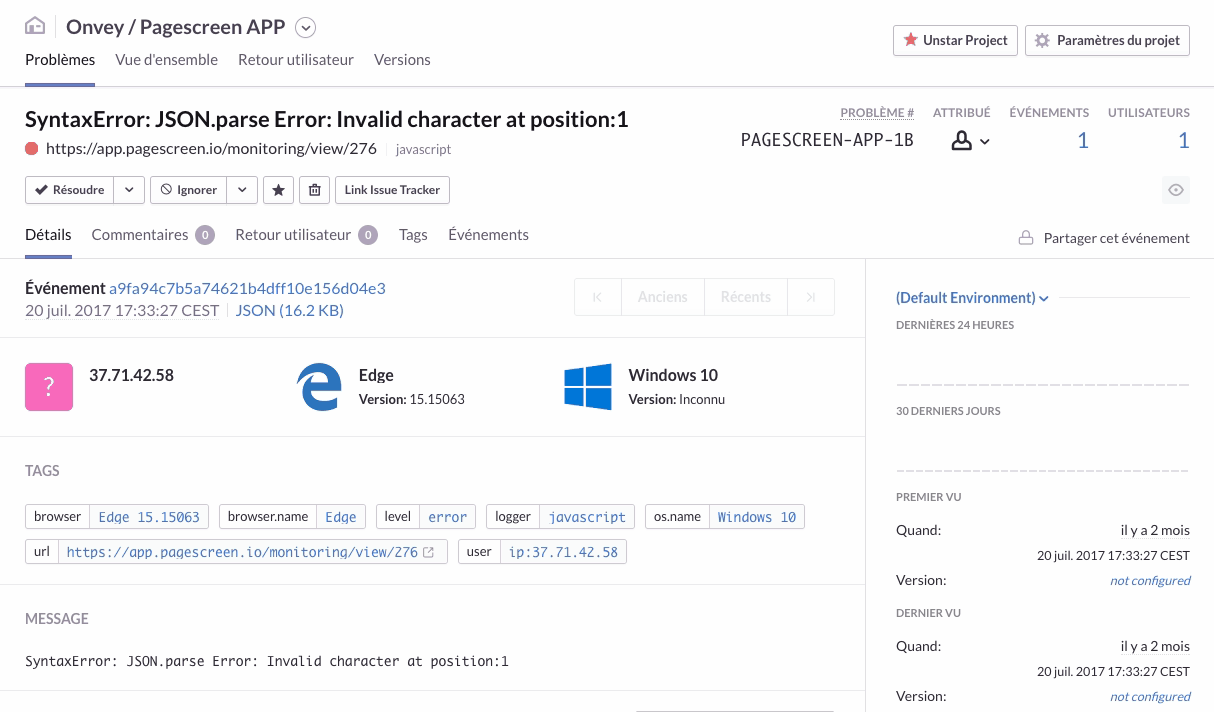
Task: Download the JSON (16.2 KB) link
Action: tap(289, 310)
